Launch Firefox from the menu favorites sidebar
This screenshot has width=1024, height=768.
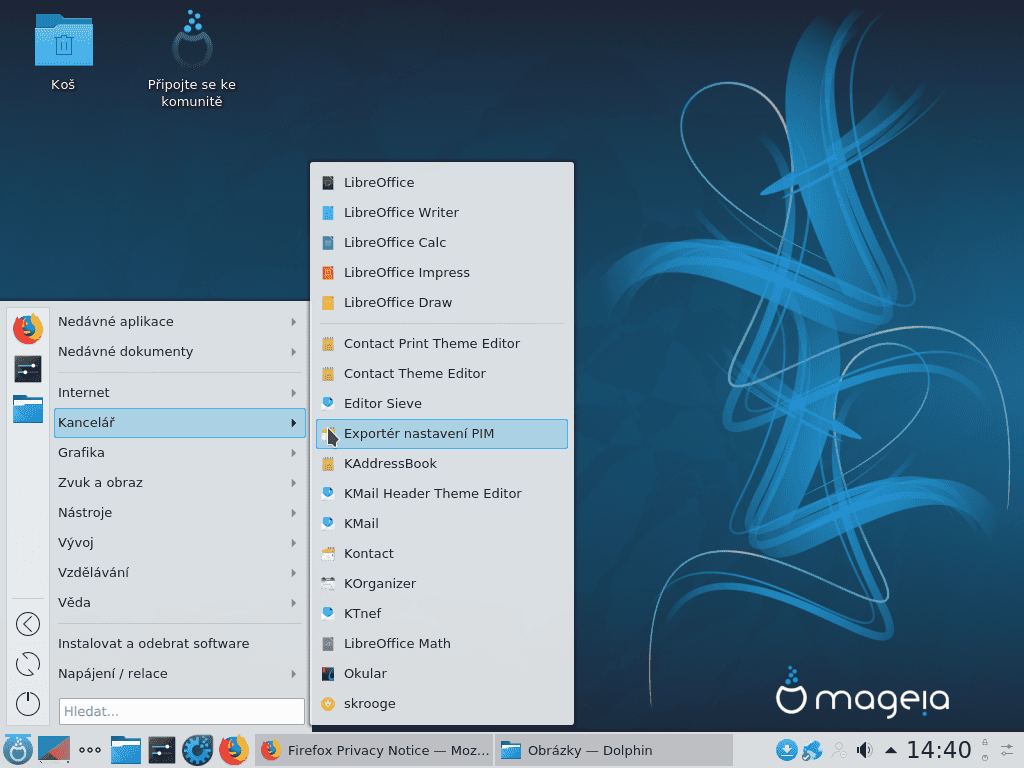pyautogui.click(x=27, y=328)
